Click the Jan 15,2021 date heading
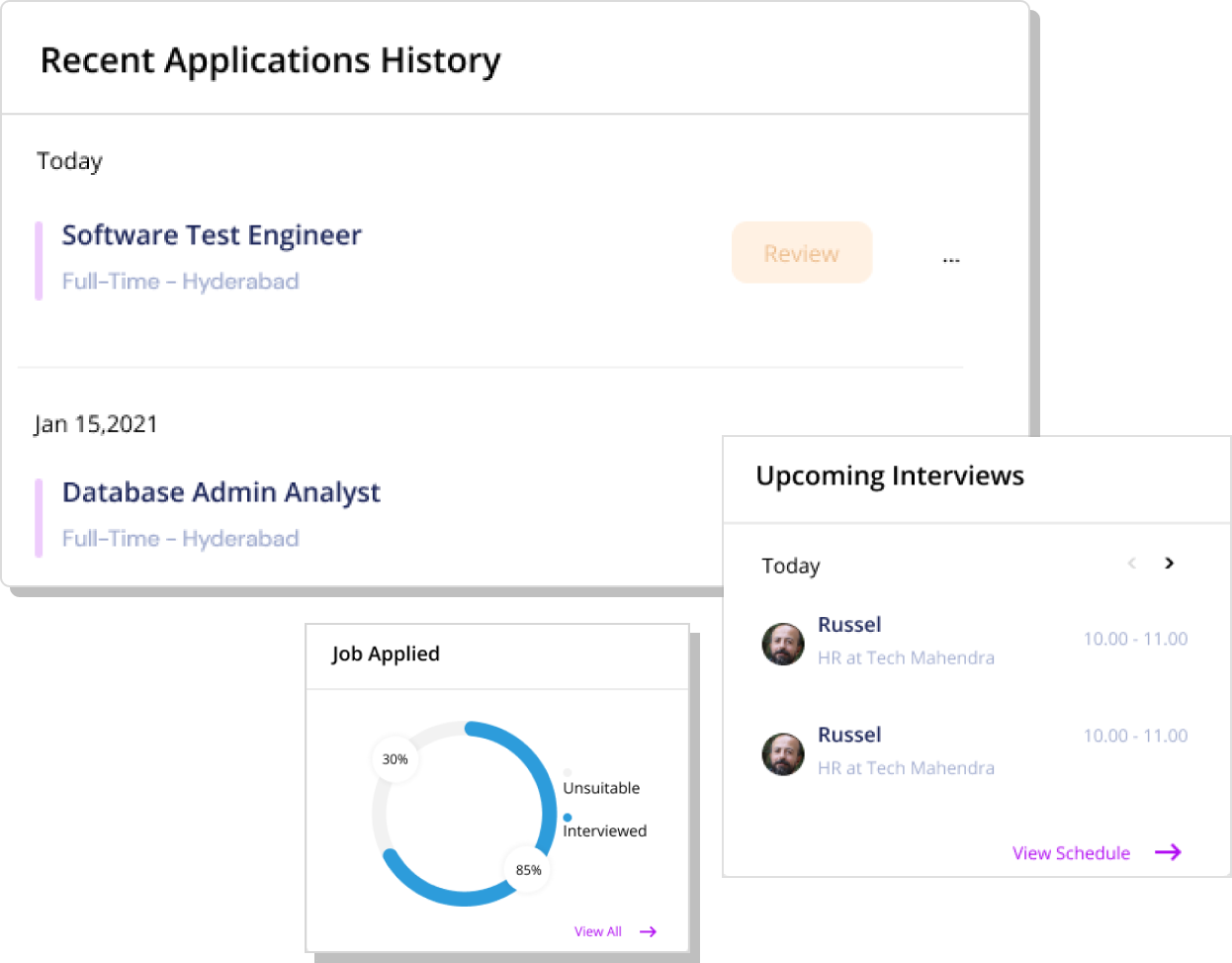Image resolution: width=1232 pixels, height=963 pixels. [96, 424]
